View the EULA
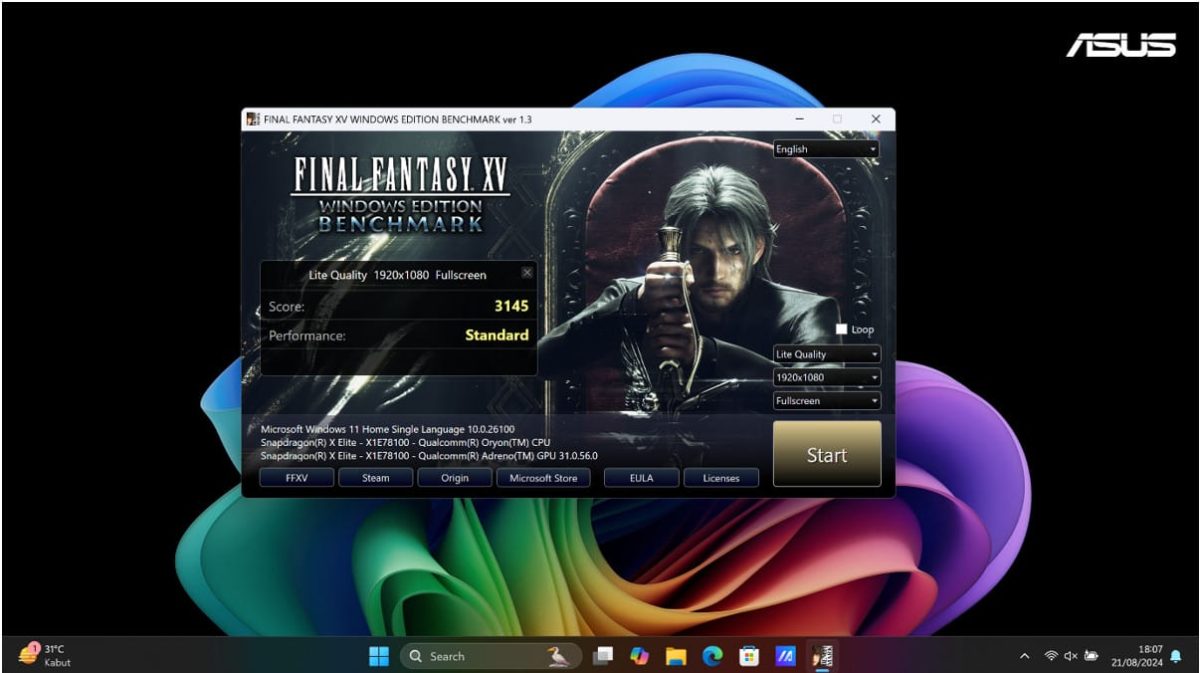1200x673 pixels. click(x=641, y=478)
